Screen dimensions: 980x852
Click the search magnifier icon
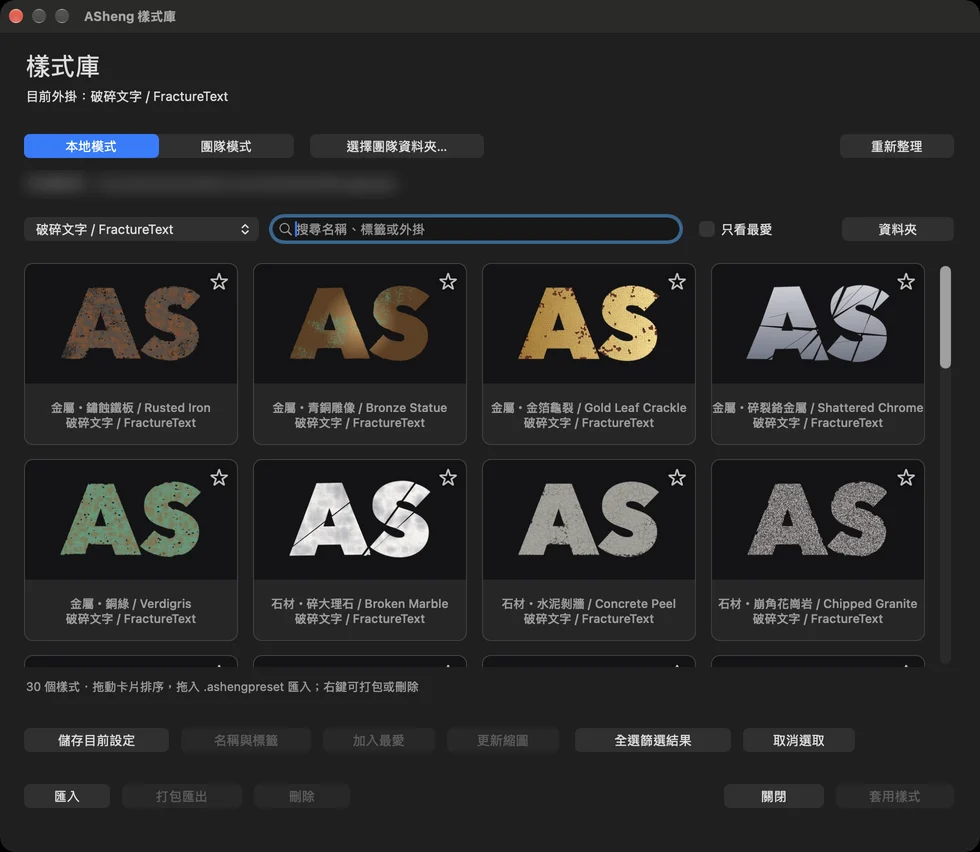285,229
